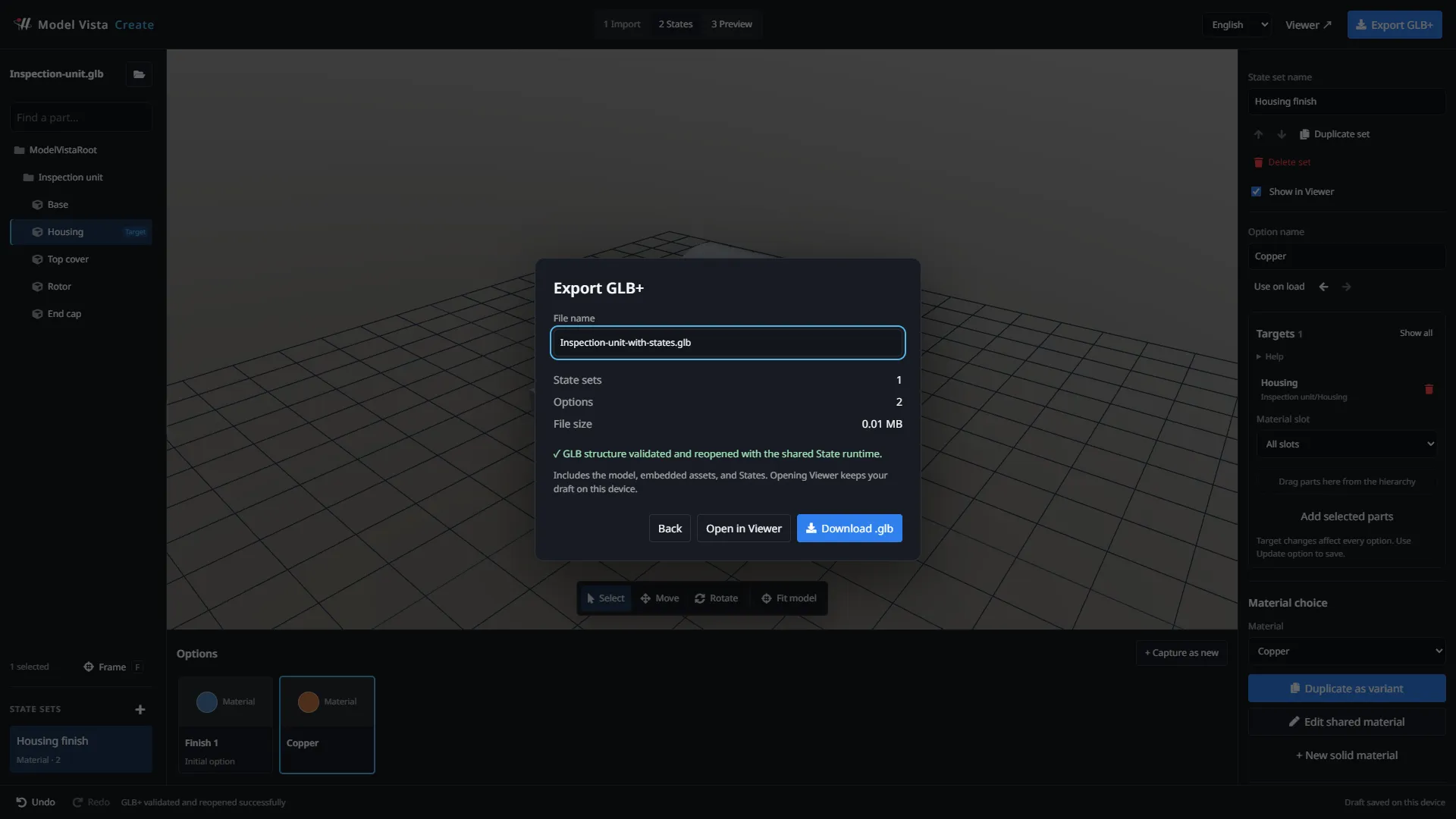The width and height of the screenshot is (1456, 819).
Task: Switch to the 3 Preview step tab
Action: pos(732,24)
